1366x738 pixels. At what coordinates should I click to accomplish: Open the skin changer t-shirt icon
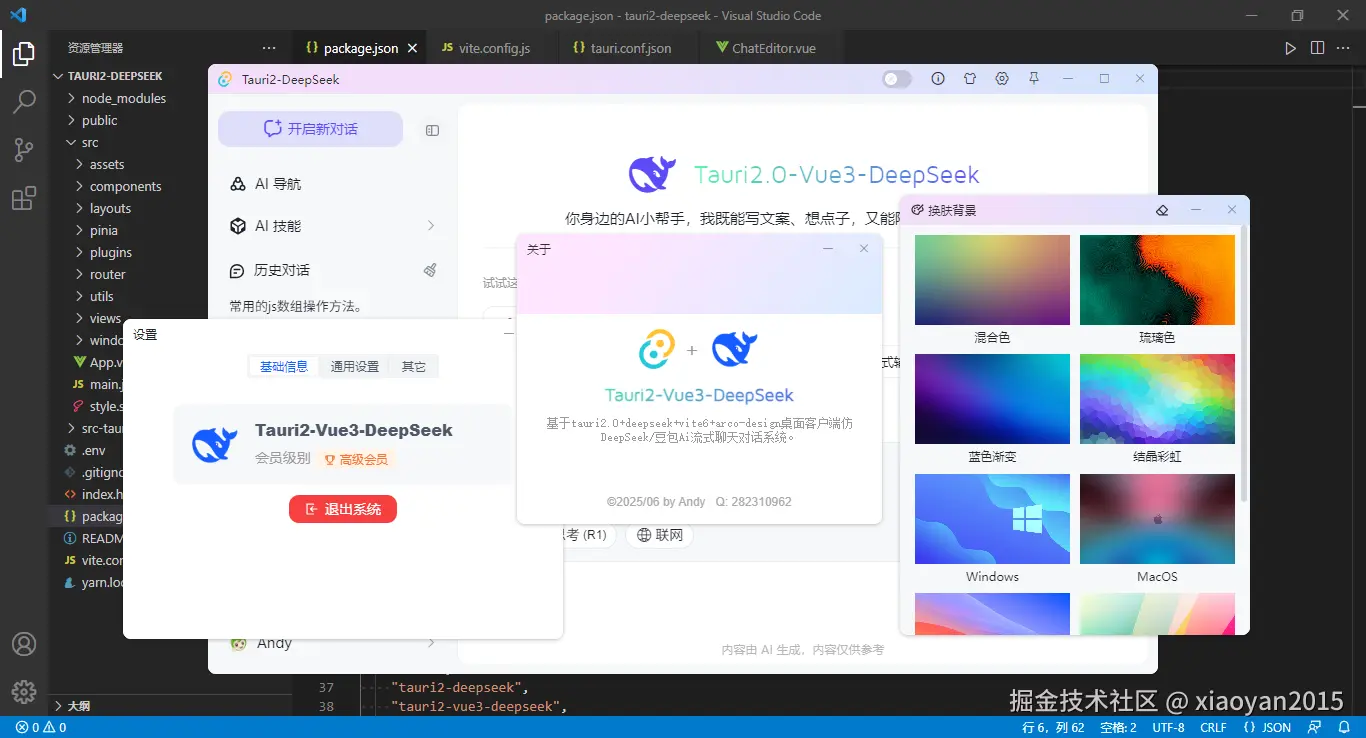970,78
